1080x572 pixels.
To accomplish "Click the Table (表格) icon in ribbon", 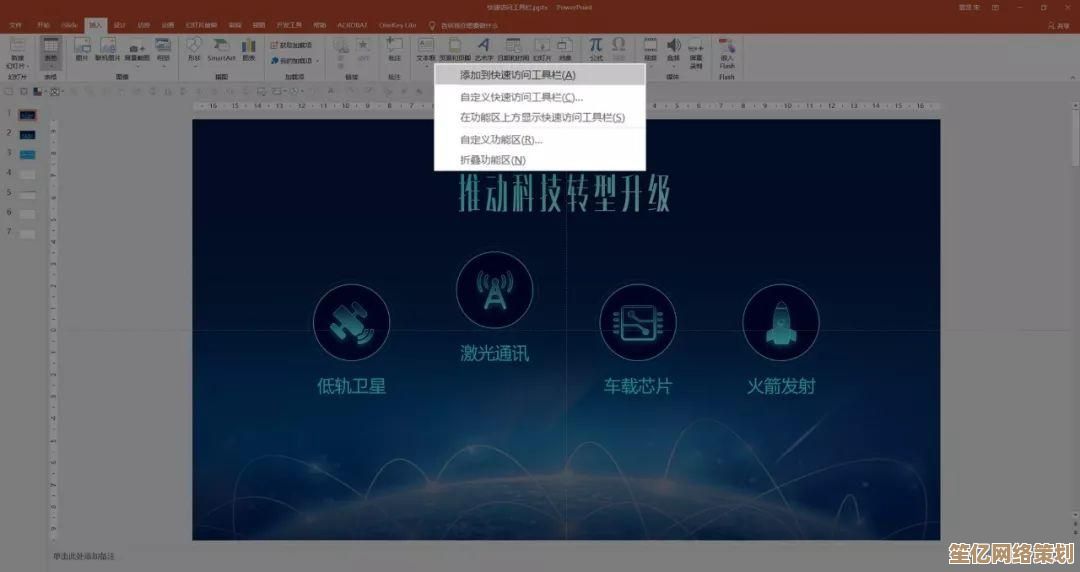I will pos(50,49).
